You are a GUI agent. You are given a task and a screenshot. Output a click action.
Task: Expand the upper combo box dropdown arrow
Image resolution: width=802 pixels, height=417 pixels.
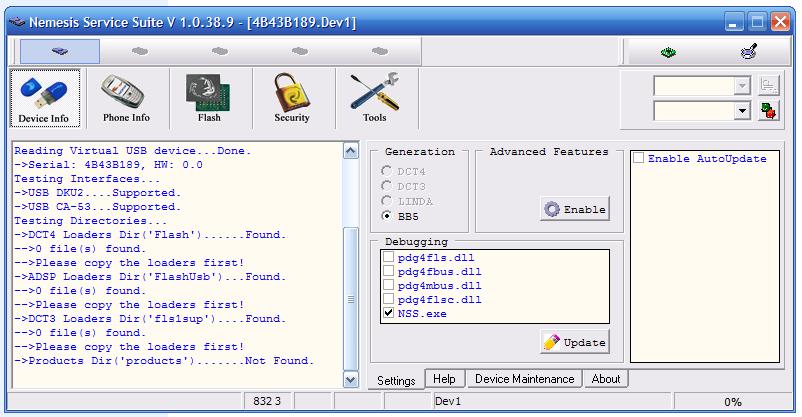click(742, 86)
